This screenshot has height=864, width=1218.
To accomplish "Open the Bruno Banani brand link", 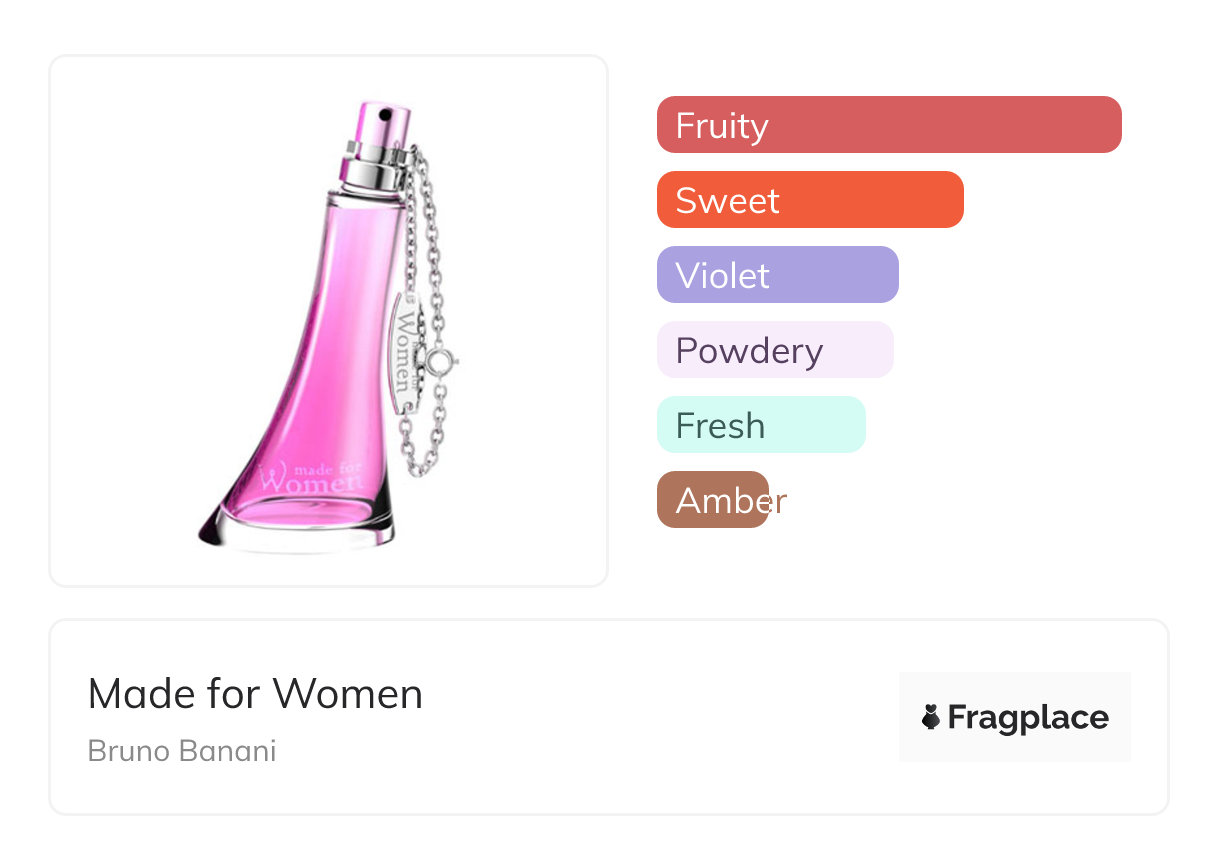I will tap(182, 751).
